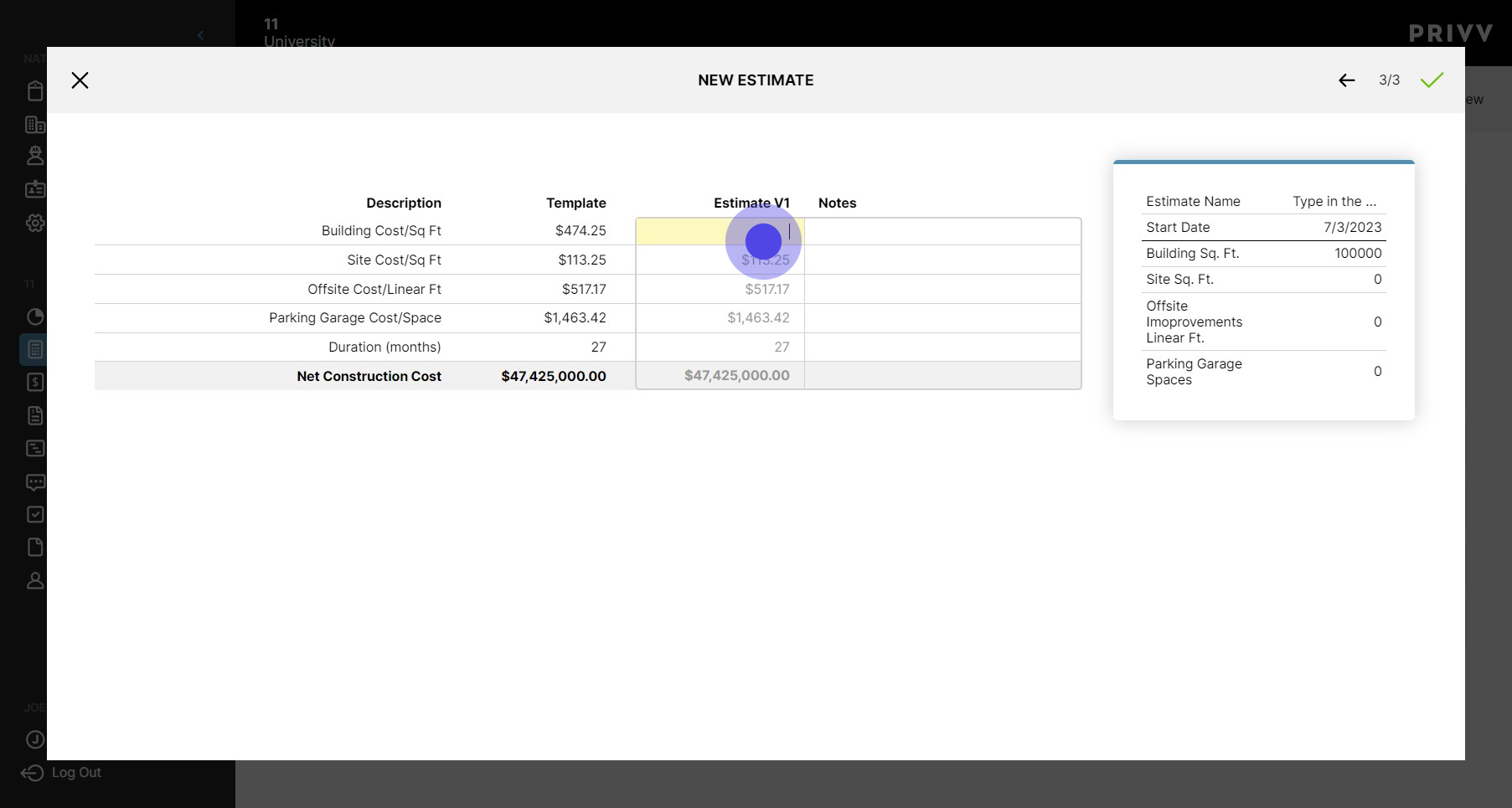This screenshot has width=1512, height=808.
Task: Open the blank file icon in the sidebar
Action: coord(35,547)
